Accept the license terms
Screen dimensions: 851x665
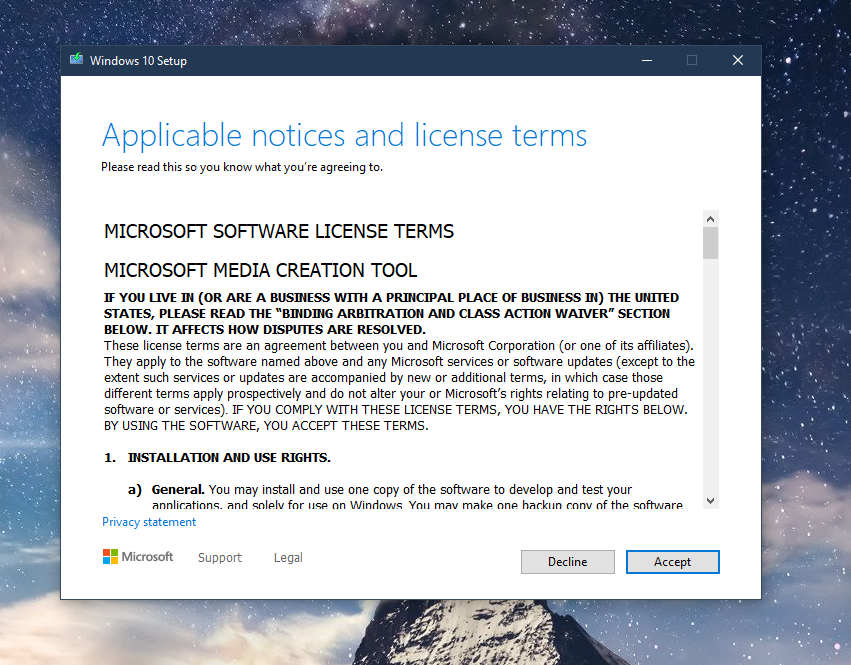[672, 562]
